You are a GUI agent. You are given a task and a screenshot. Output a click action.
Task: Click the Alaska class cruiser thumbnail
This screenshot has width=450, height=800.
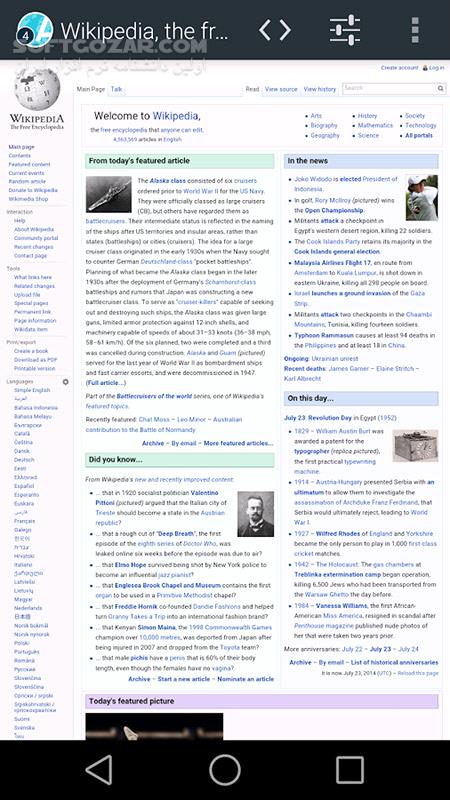click(x=108, y=194)
